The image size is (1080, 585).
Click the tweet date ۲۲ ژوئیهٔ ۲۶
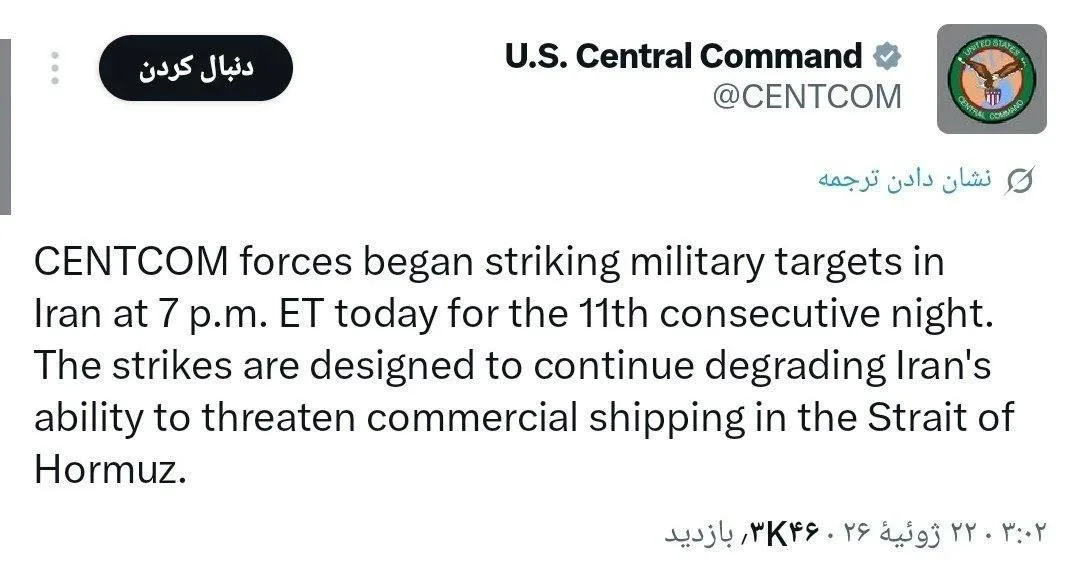pyautogui.click(x=911, y=532)
